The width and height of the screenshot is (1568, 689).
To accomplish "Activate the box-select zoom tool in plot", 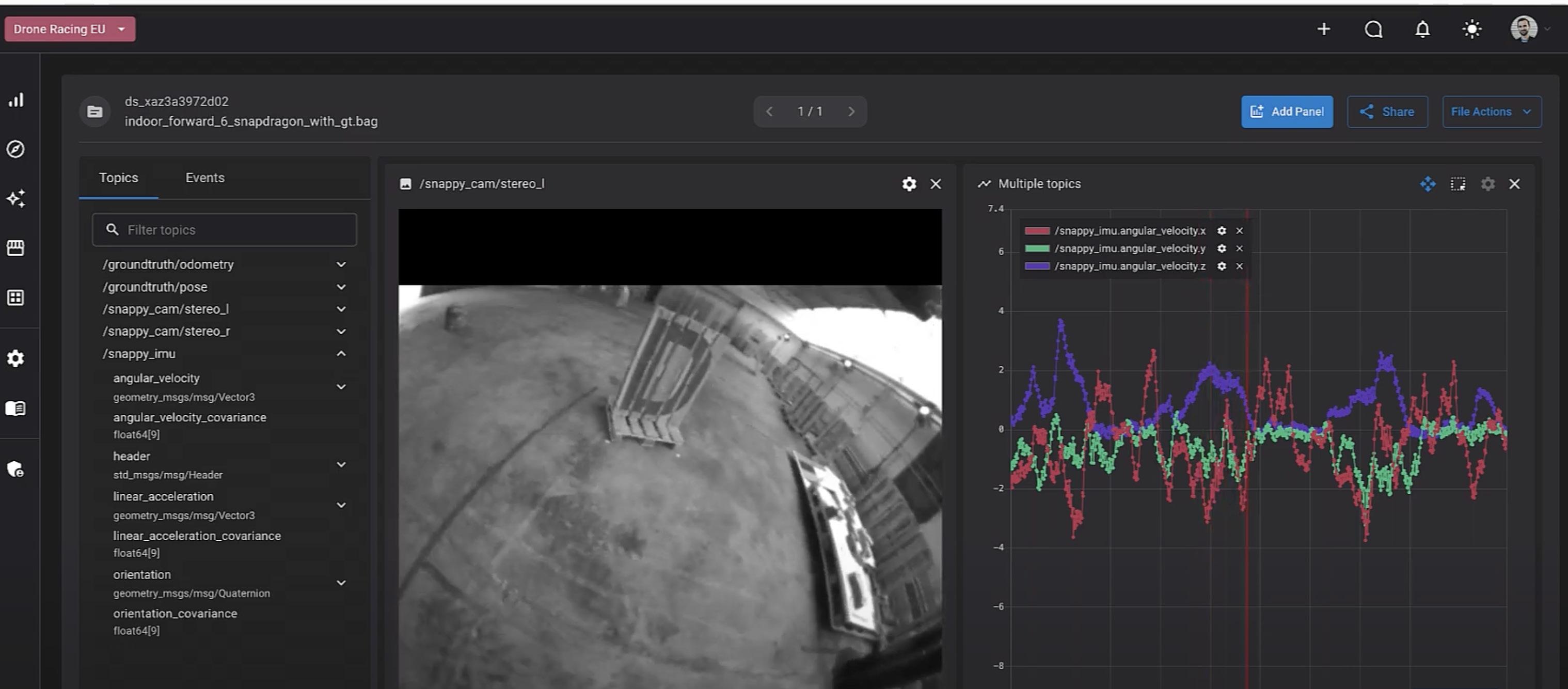I will click(x=1457, y=184).
